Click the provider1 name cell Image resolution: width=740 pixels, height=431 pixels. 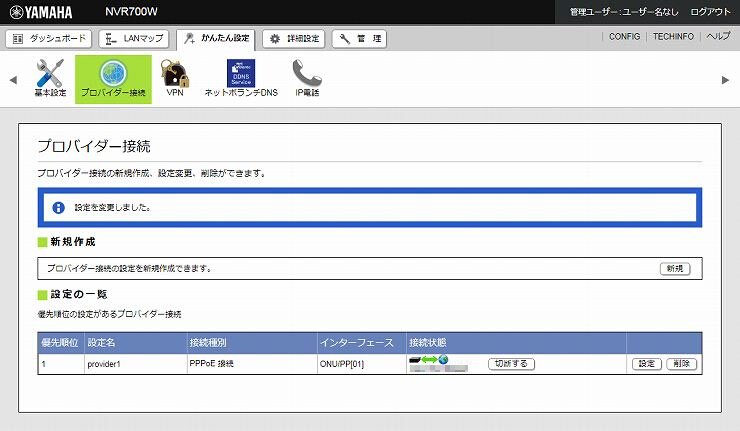tap(135, 364)
